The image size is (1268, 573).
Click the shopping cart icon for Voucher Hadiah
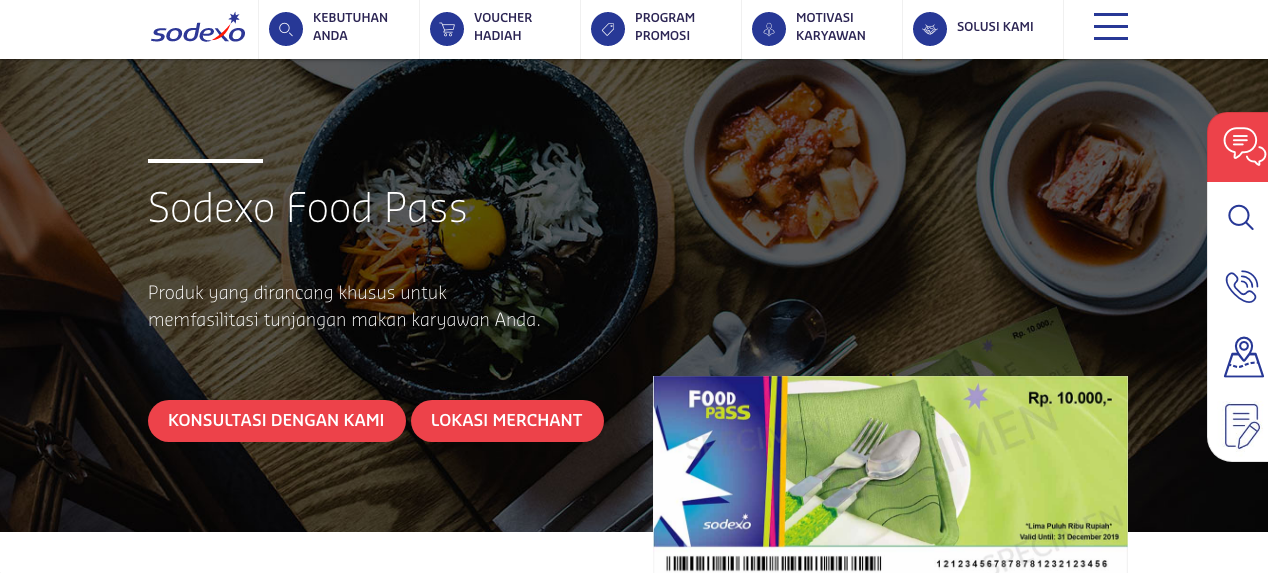[447, 29]
